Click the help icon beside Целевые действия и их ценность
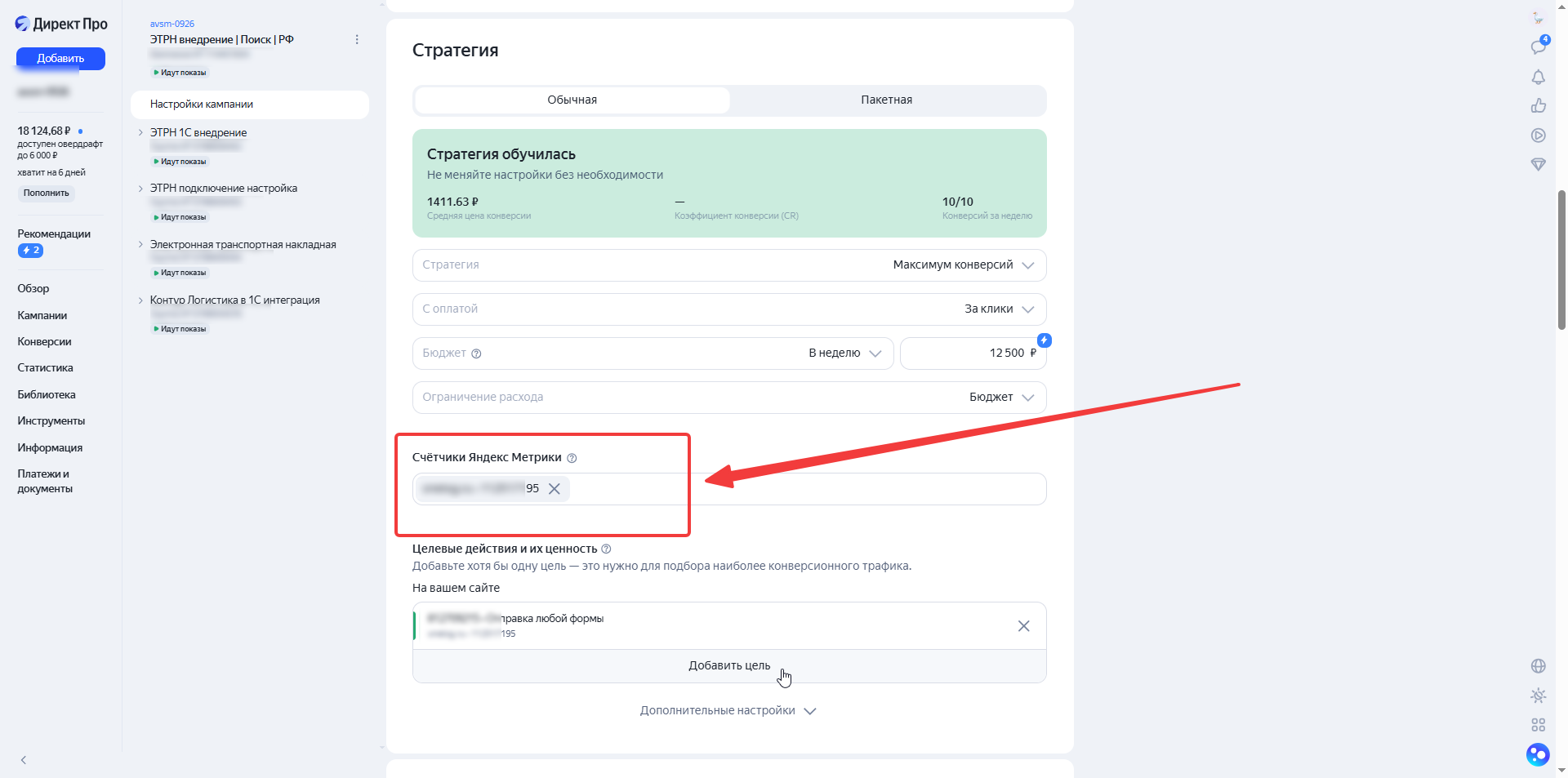The height and width of the screenshot is (778, 1568). click(606, 549)
